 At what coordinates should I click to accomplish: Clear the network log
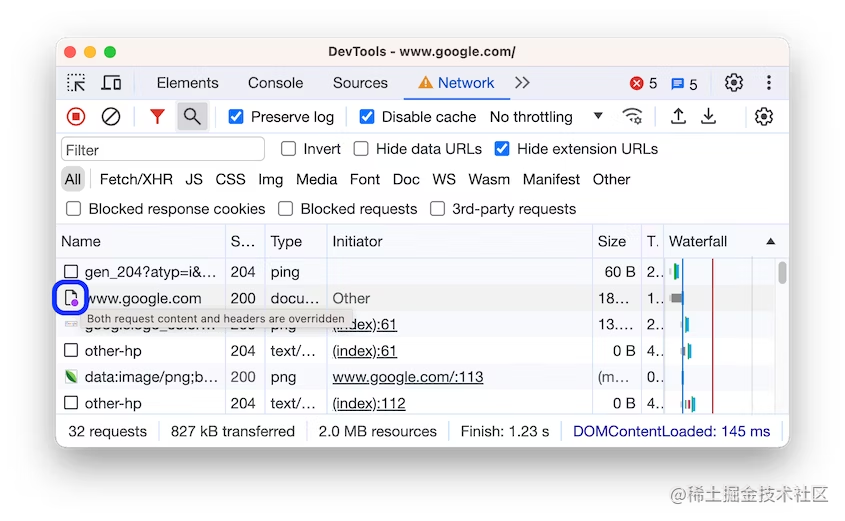[111, 116]
